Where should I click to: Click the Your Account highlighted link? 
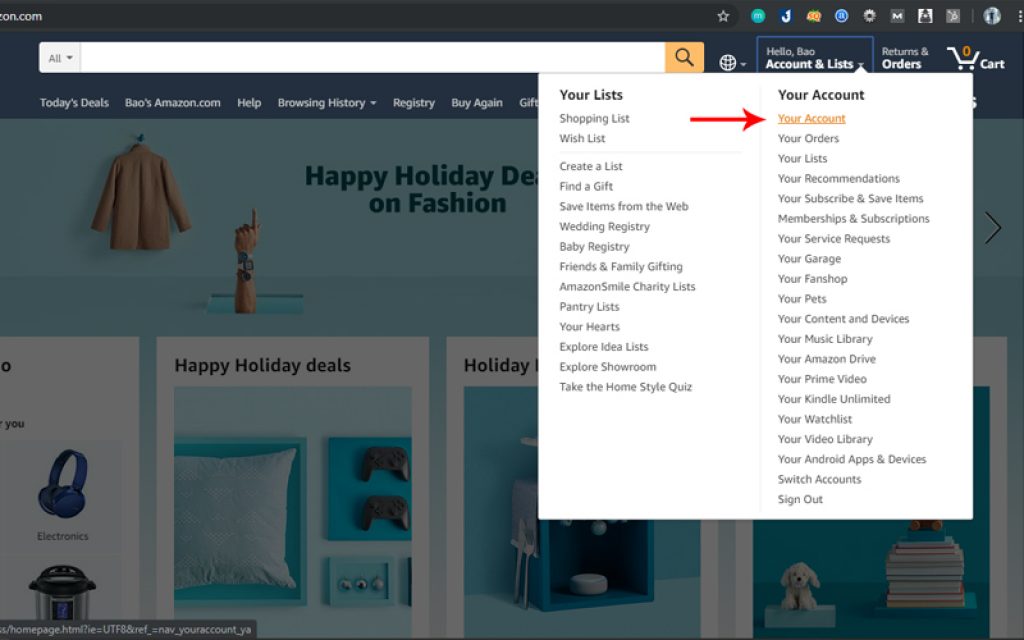pos(812,118)
